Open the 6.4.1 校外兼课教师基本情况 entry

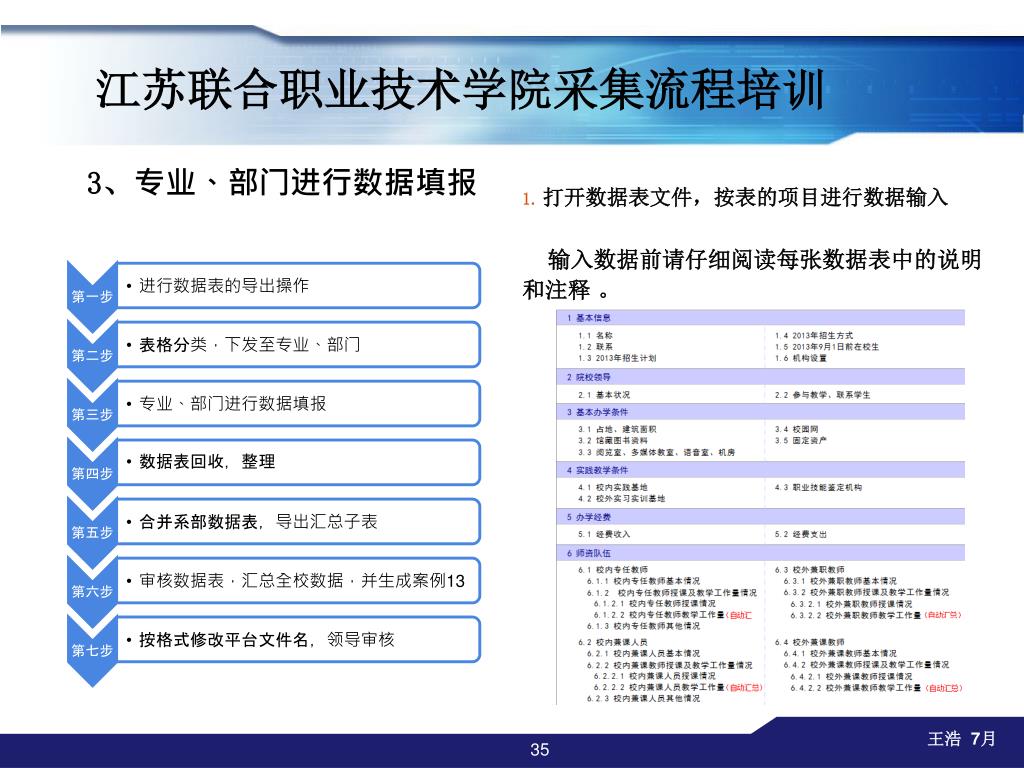point(840,653)
